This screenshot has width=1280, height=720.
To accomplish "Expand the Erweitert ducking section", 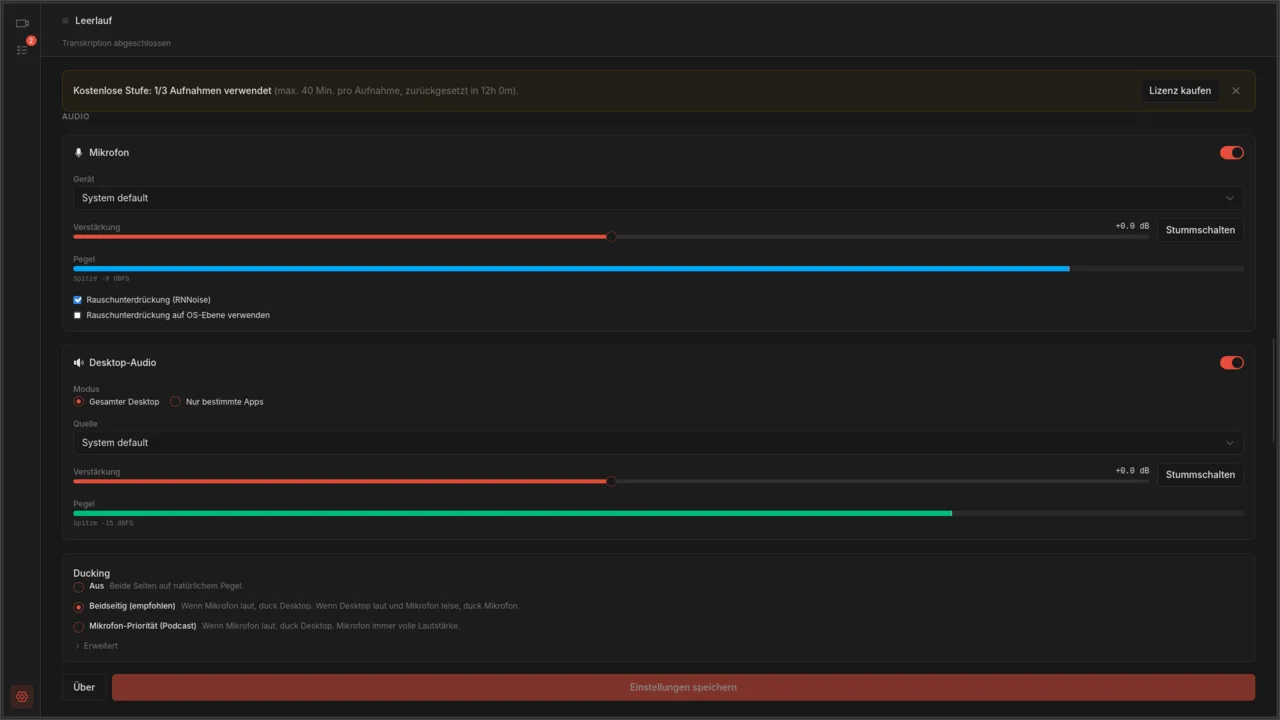I will [96, 646].
